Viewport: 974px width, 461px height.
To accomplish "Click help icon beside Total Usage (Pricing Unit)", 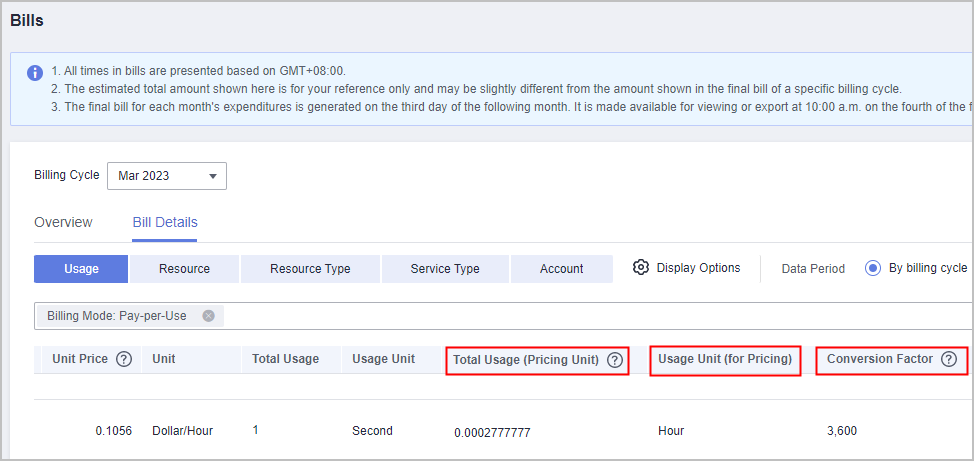I will 615,360.
